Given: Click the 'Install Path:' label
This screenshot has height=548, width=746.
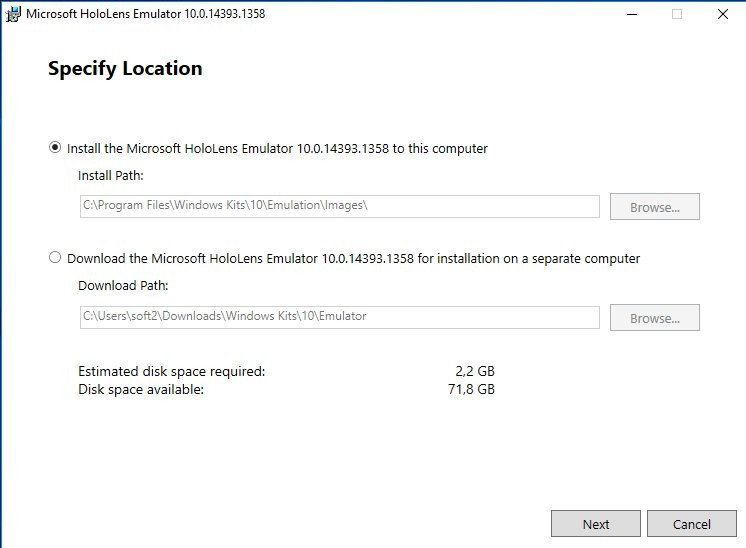Looking at the screenshot, I should click(111, 176).
